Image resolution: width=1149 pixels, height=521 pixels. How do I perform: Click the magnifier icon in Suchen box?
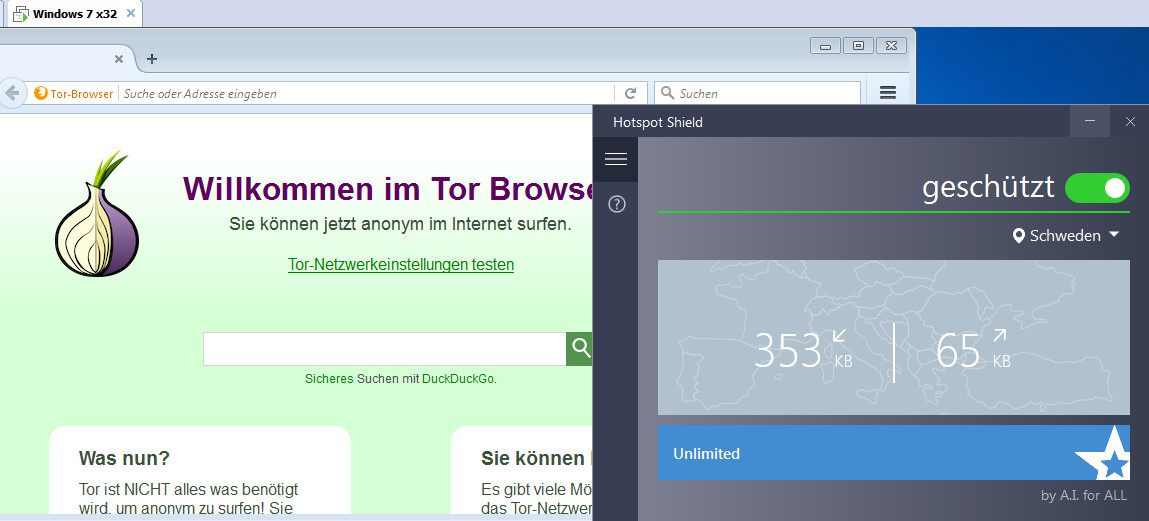667,93
